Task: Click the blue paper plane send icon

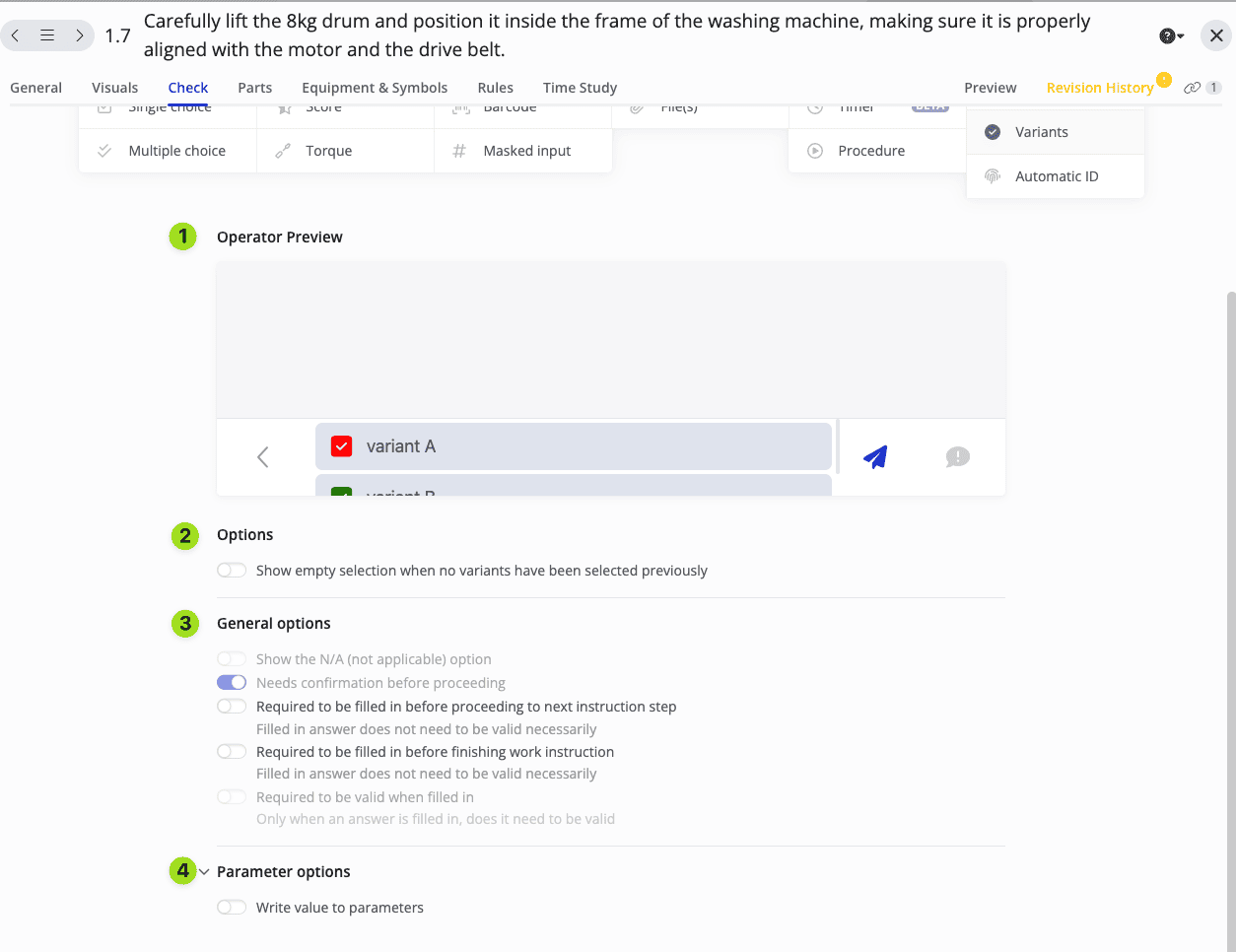Action: (875, 457)
